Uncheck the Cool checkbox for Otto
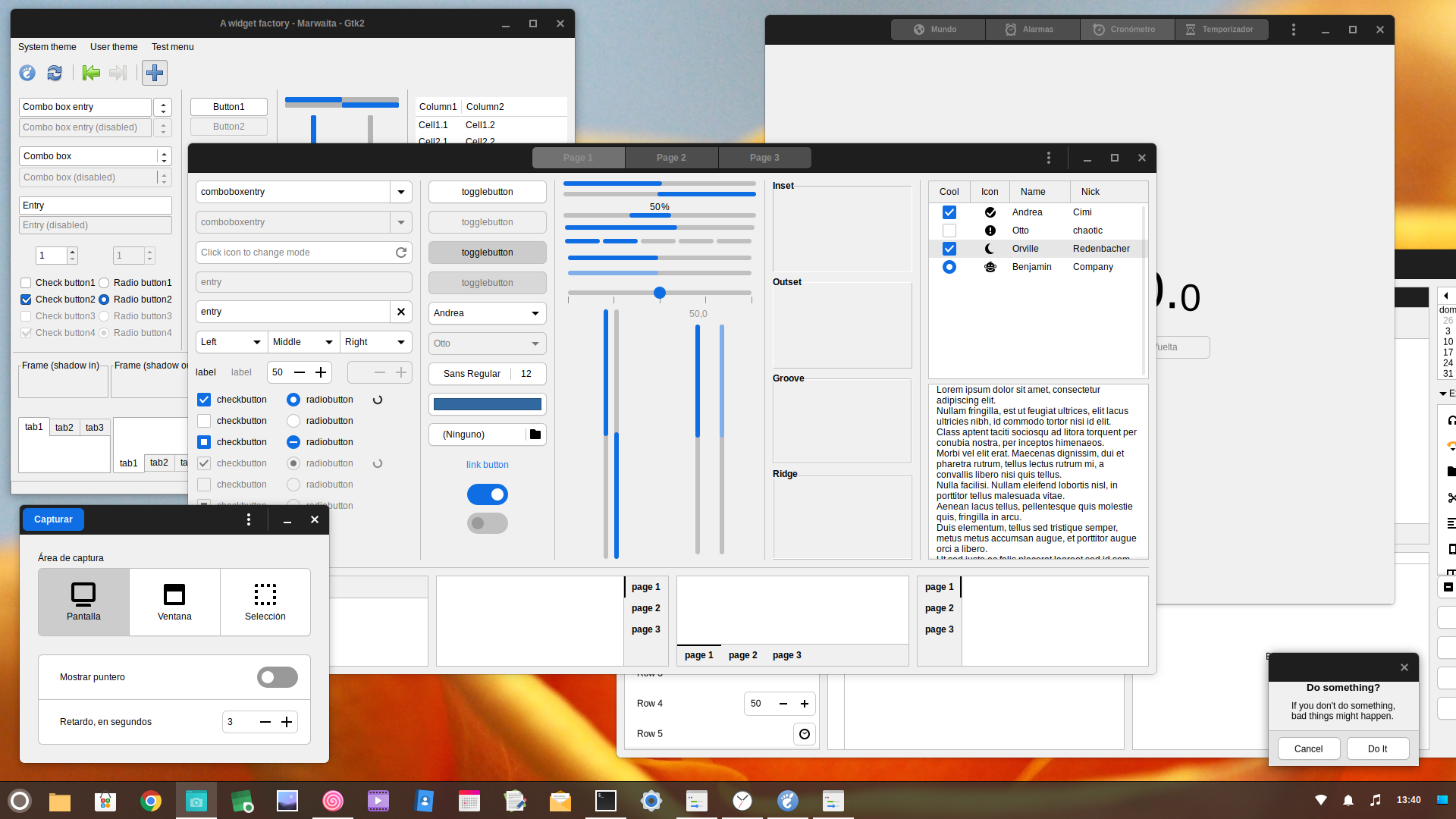This screenshot has height=819, width=1456. tap(949, 230)
